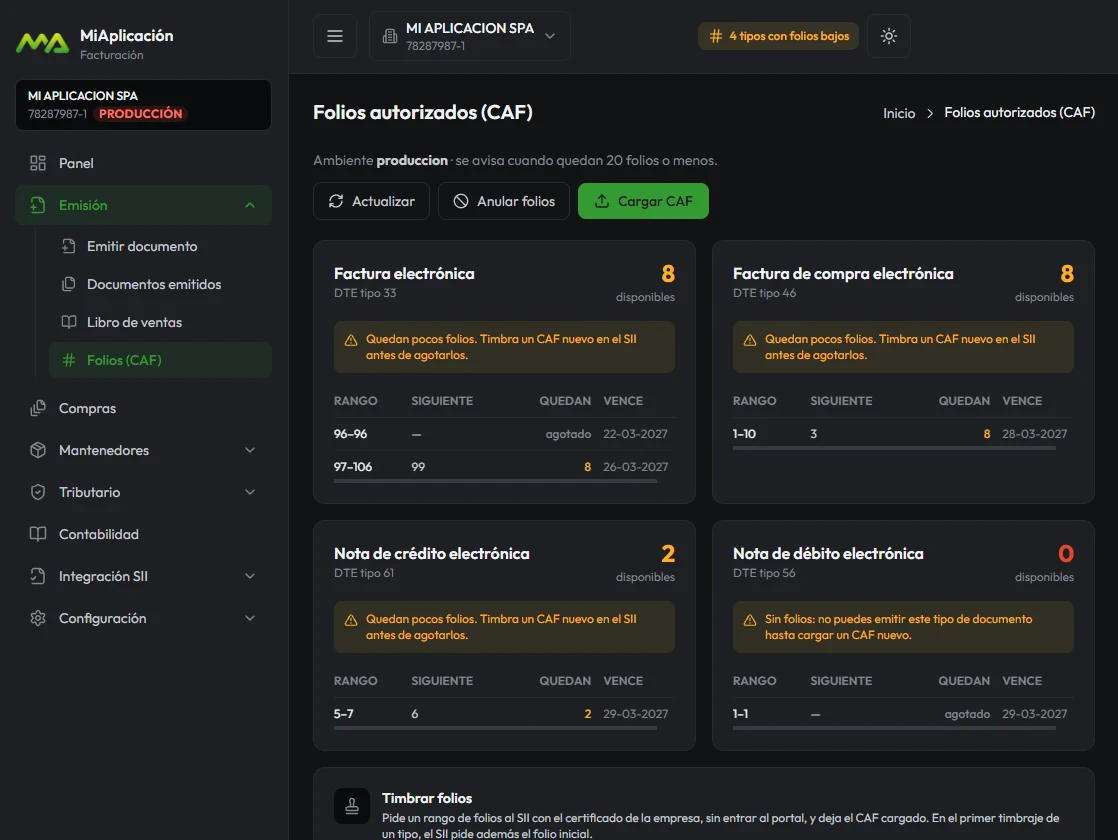The height and width of the screenshot is (840, 1118).
Task: Click the warning icon in Factura electrónica card
Action: 351,340
